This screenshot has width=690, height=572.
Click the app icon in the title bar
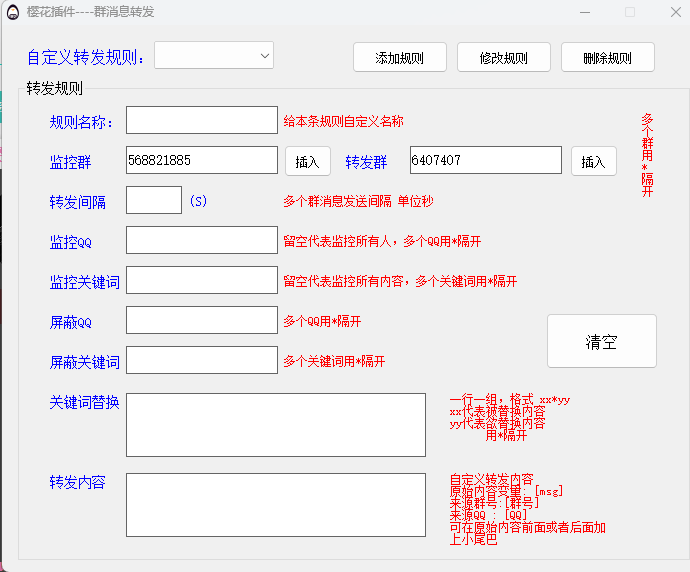pos(12,12)
